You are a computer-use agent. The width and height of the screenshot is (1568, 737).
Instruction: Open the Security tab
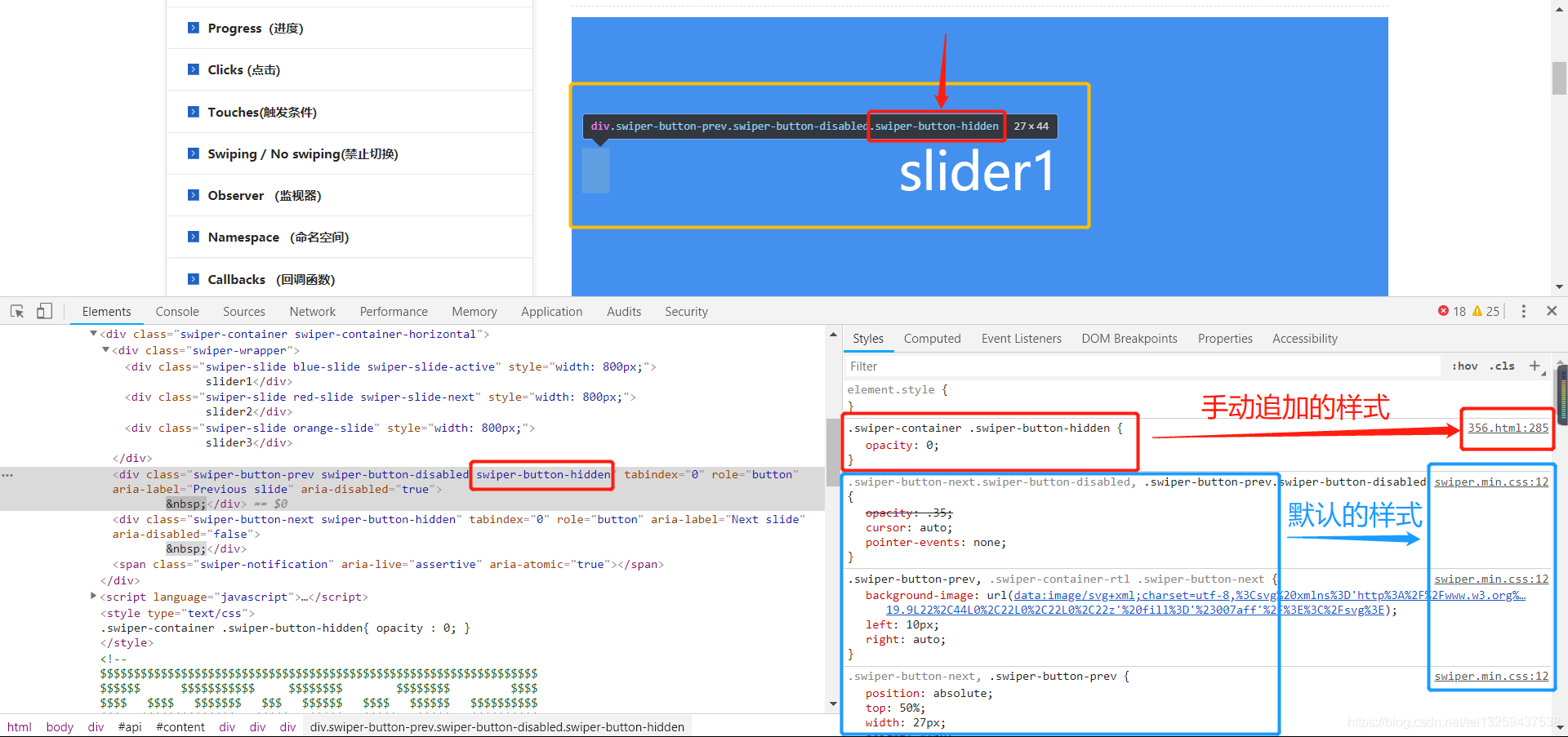pos(686,312)
